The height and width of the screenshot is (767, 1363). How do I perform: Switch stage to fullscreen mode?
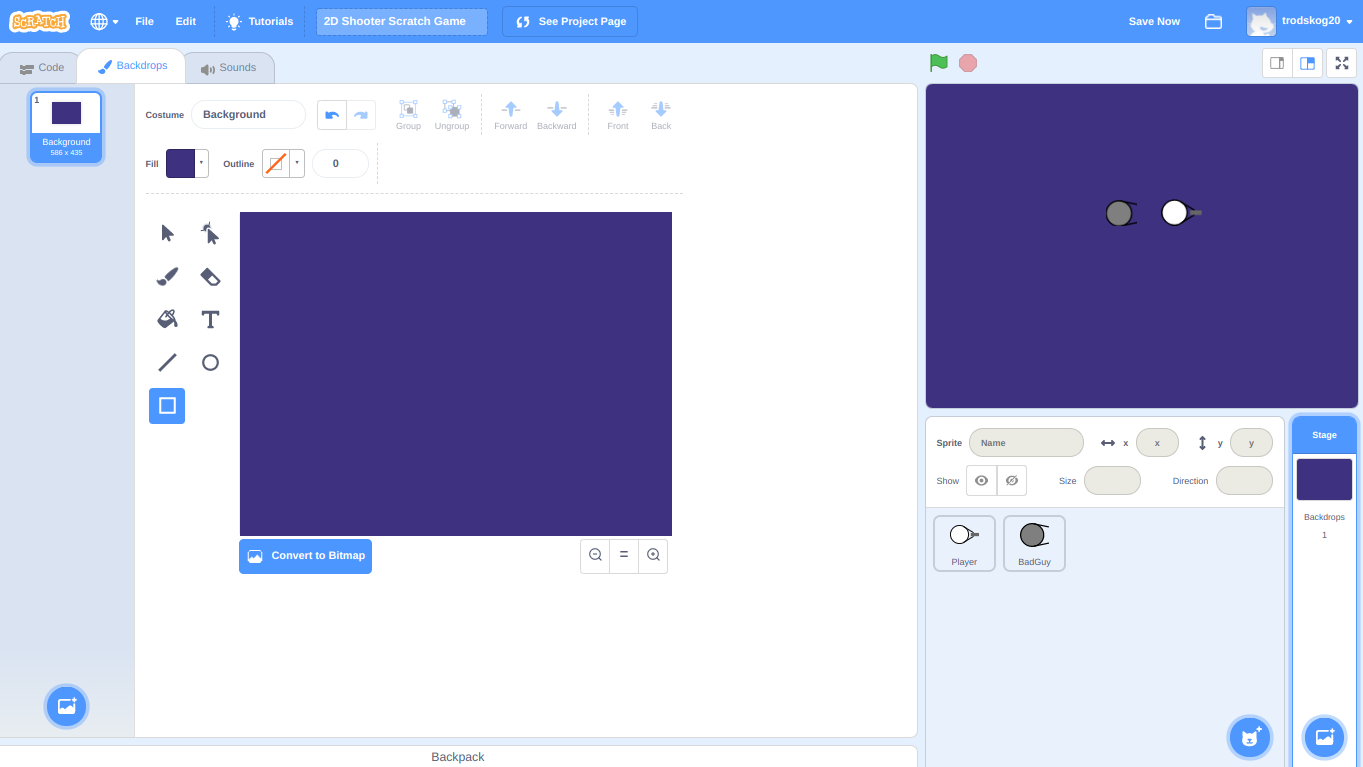[x=1341, y=62]
